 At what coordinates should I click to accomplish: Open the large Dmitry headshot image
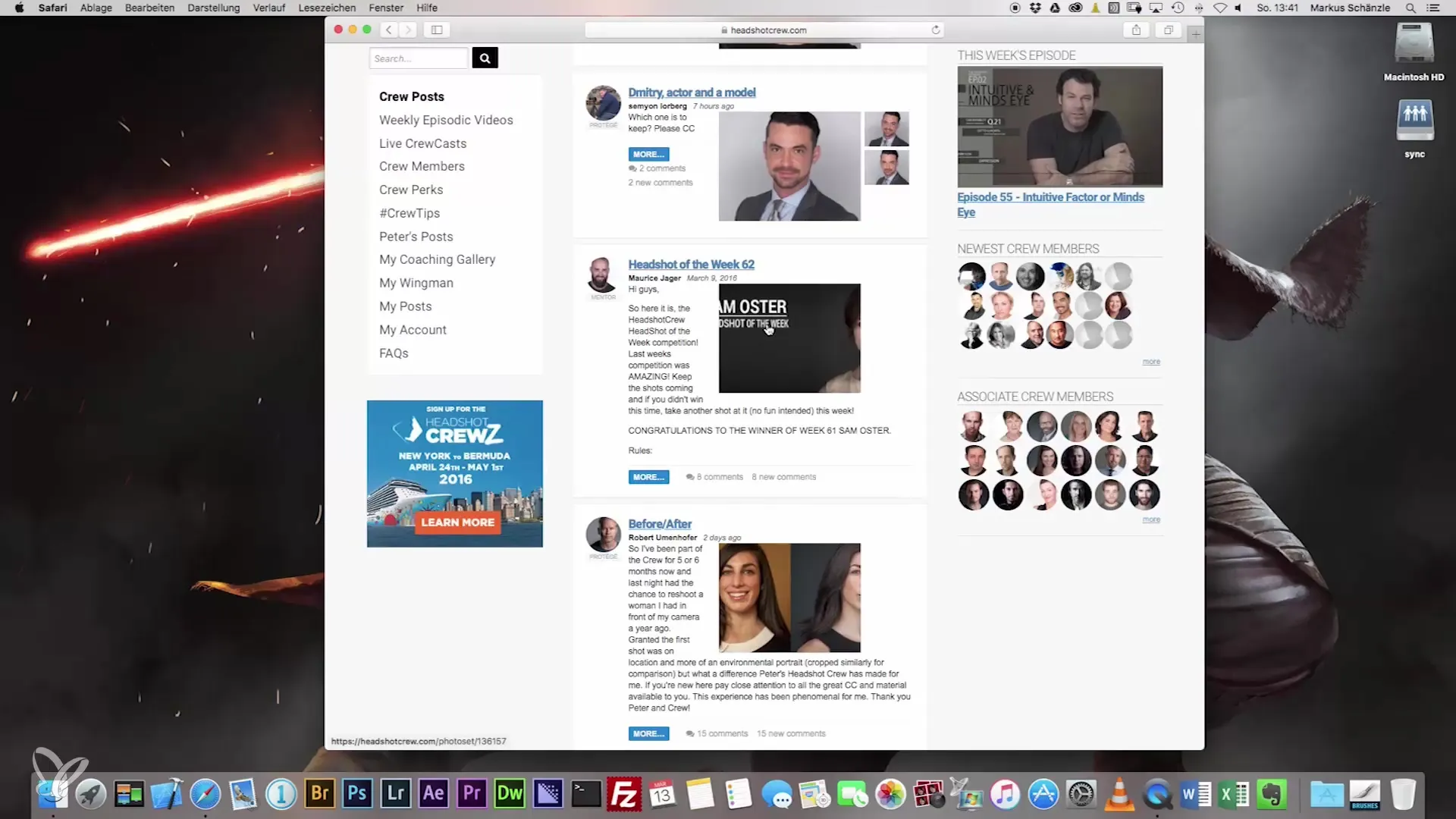(789, 166)
